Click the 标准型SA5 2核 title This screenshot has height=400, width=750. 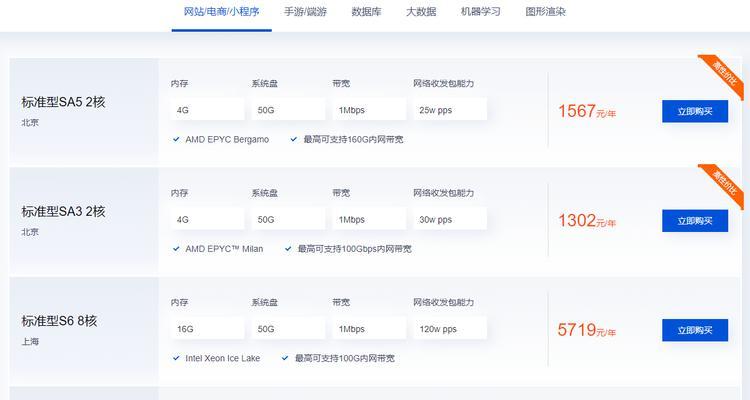tap(63, 102)
